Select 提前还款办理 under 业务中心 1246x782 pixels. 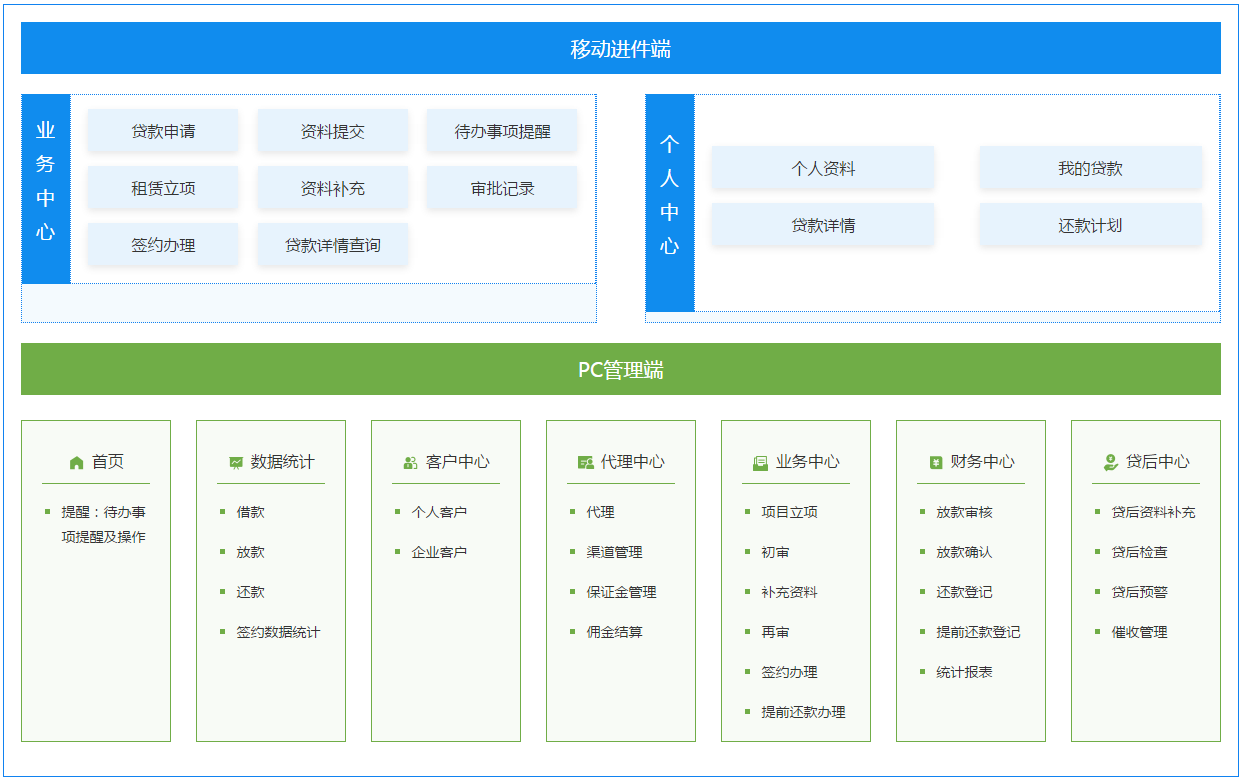tap(803, 712)
